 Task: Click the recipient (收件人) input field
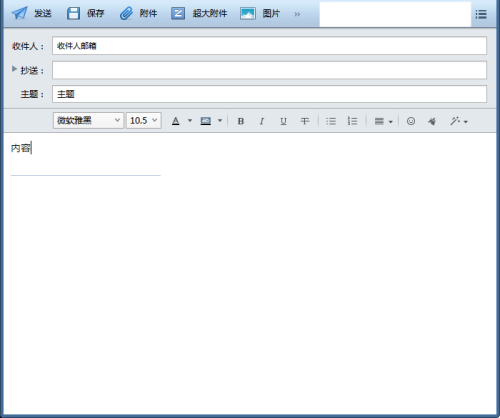(269, 46)
